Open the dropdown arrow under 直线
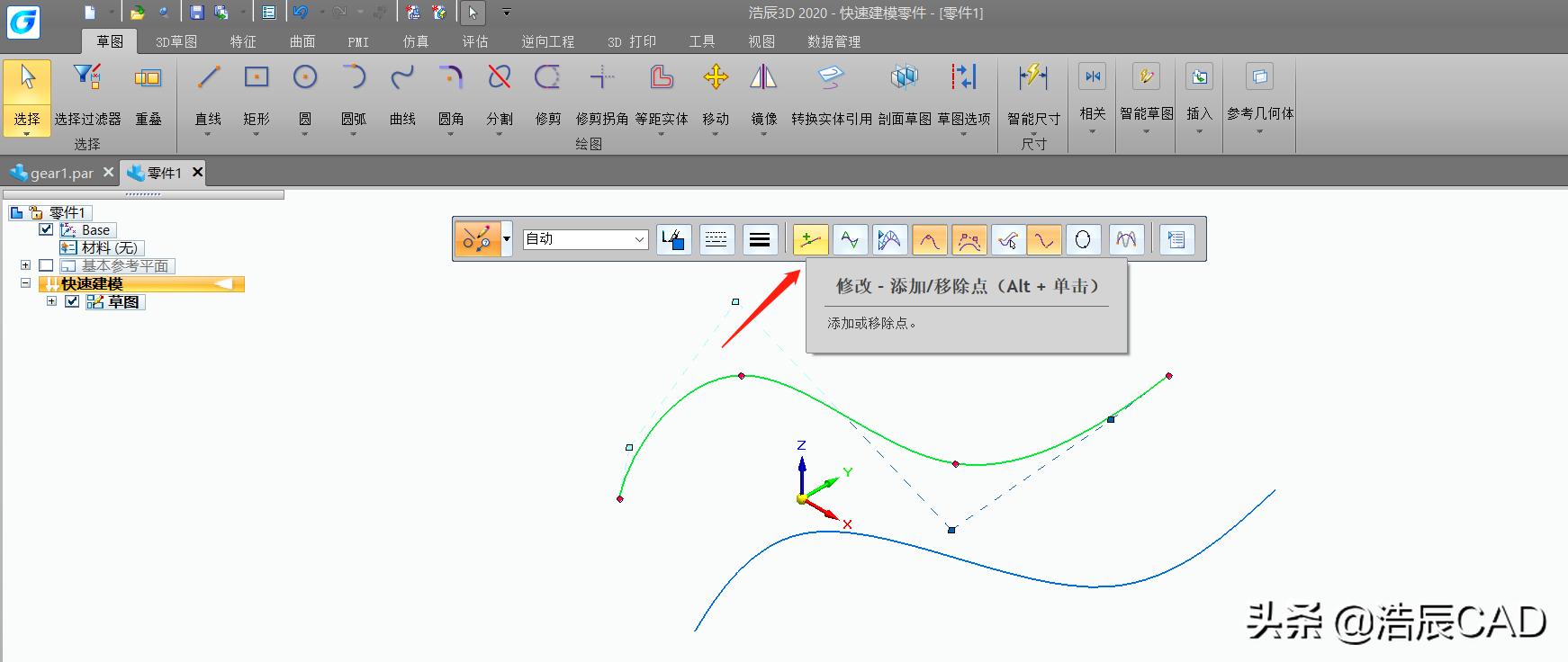 (208, 134)
